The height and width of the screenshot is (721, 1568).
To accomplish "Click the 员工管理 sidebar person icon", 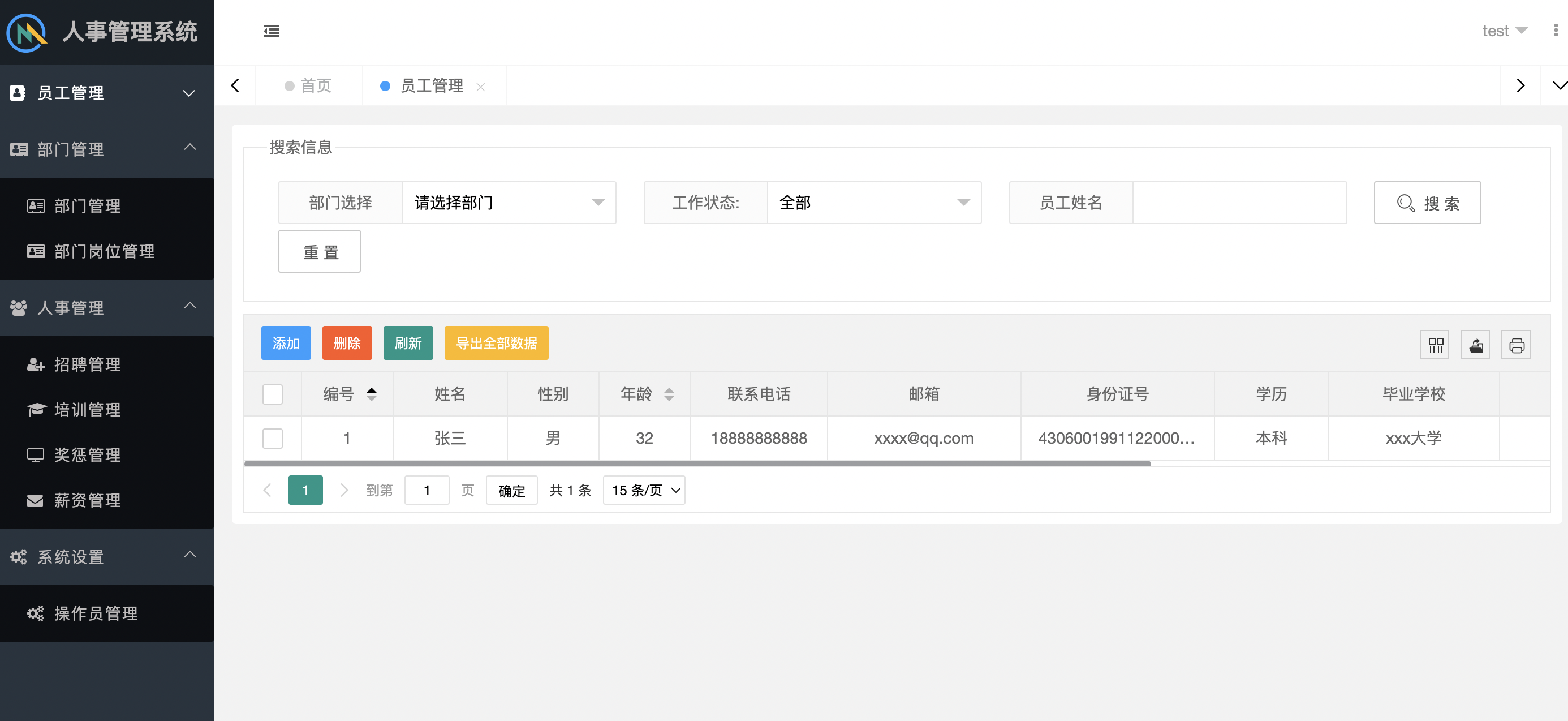I will (18, 93).
